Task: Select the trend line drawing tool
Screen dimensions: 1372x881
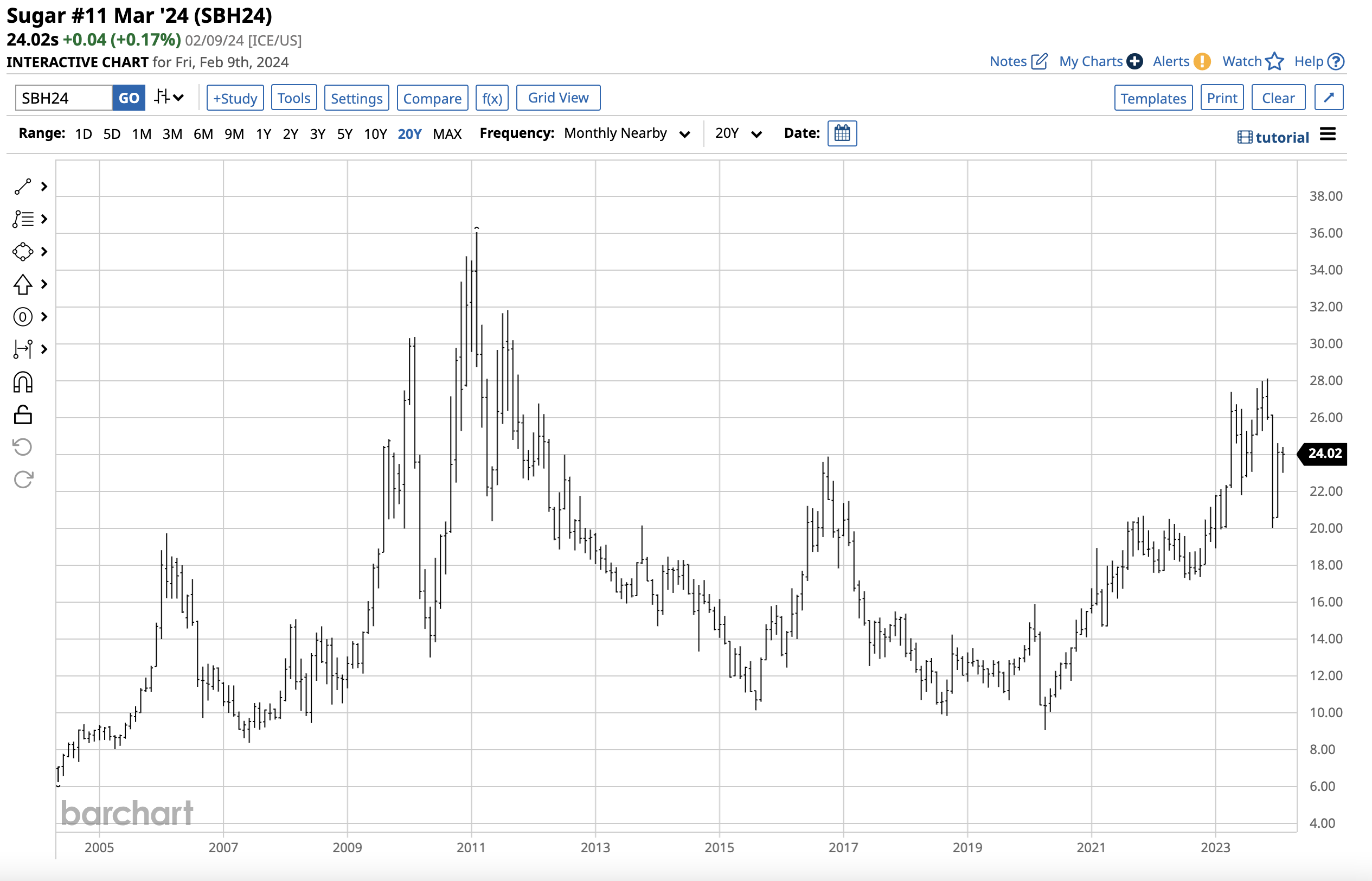Action: click(23, 187)
